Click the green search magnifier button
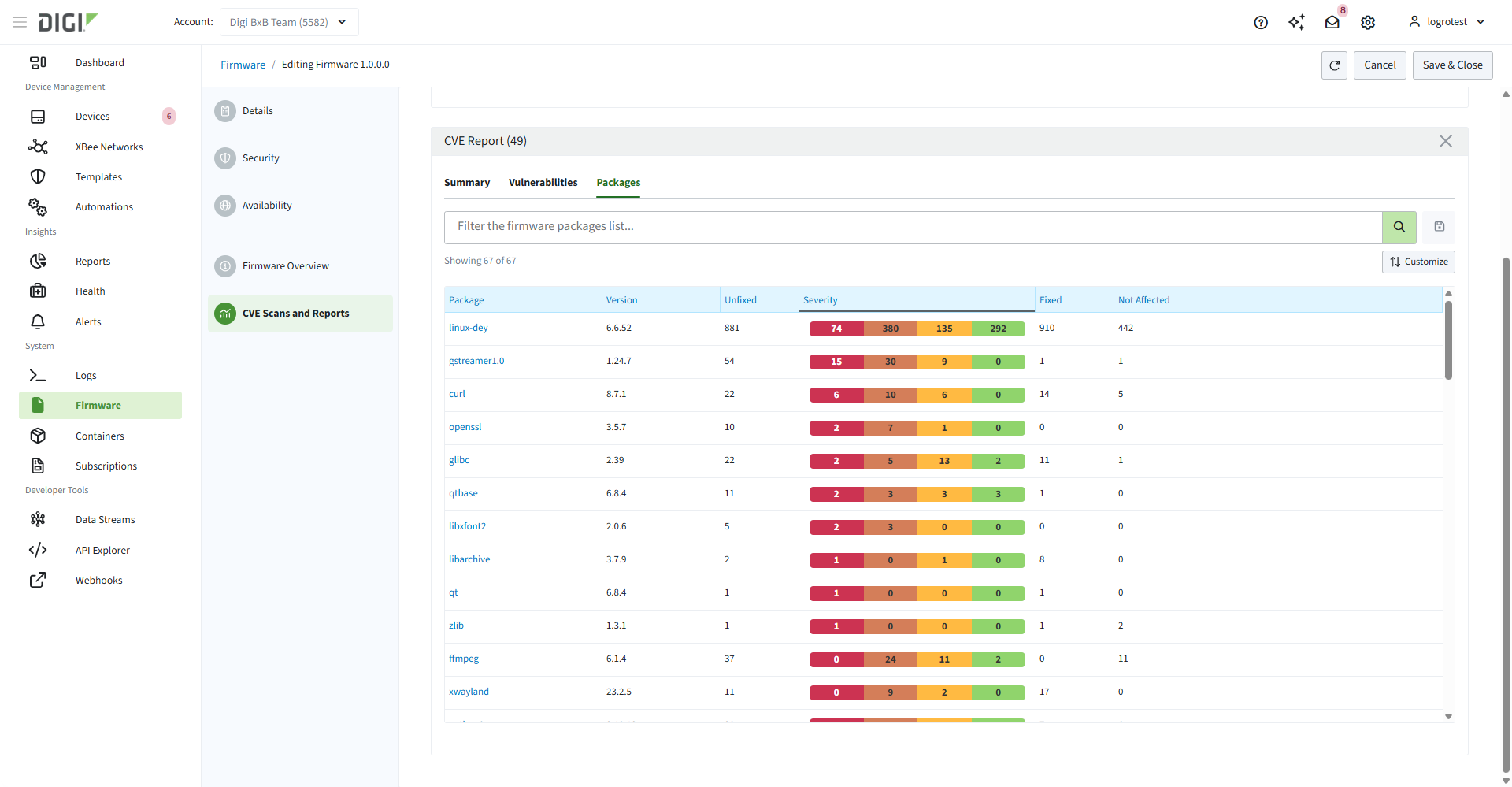The width and height of the screenshot is (1512, 787). [1399, 227]
